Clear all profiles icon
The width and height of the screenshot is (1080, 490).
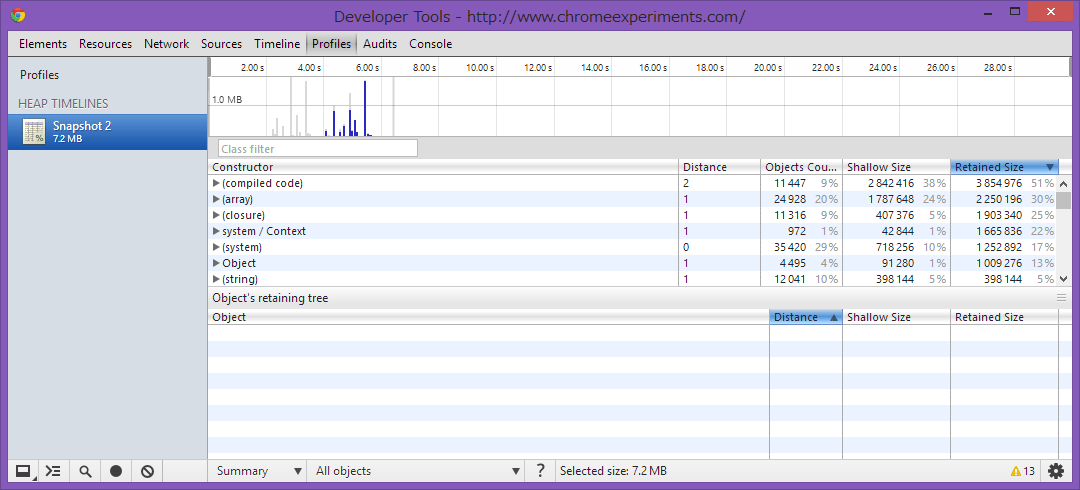[147, 471]
